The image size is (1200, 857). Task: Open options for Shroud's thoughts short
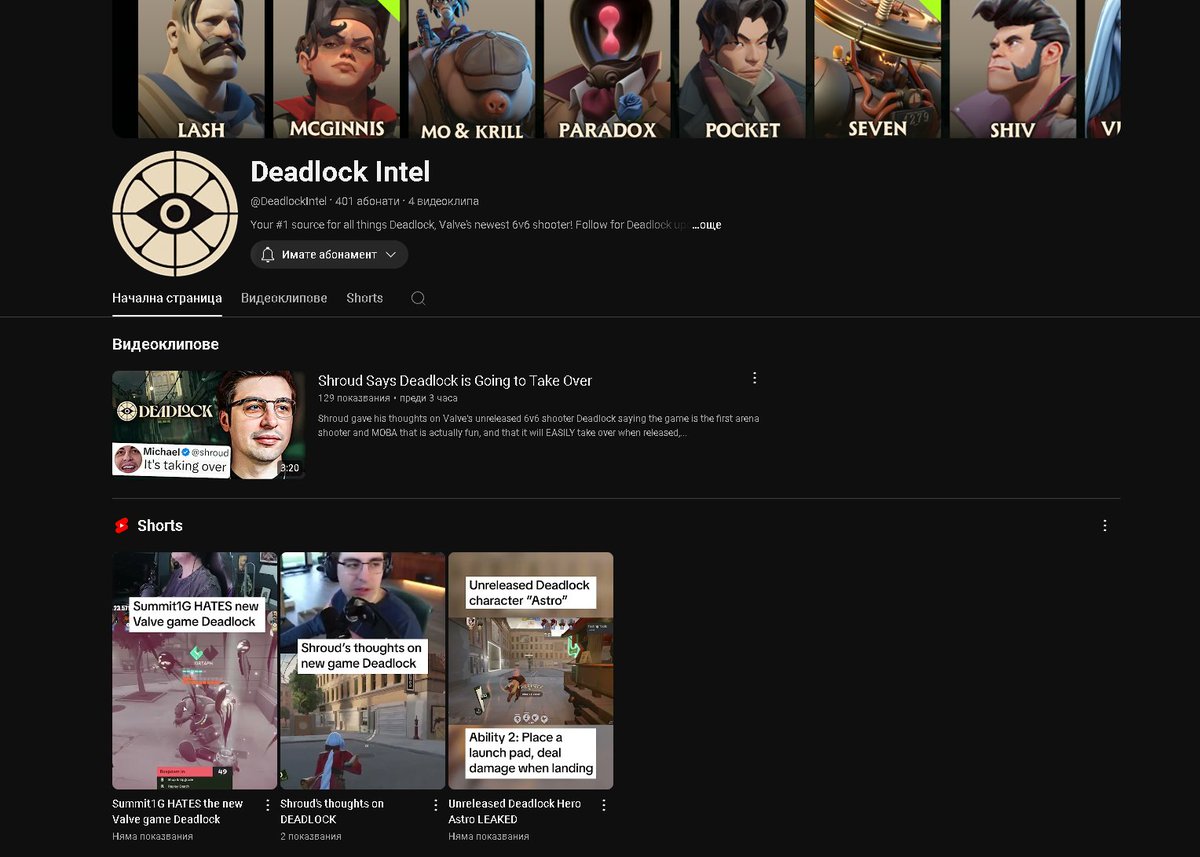tap(435, 805)
